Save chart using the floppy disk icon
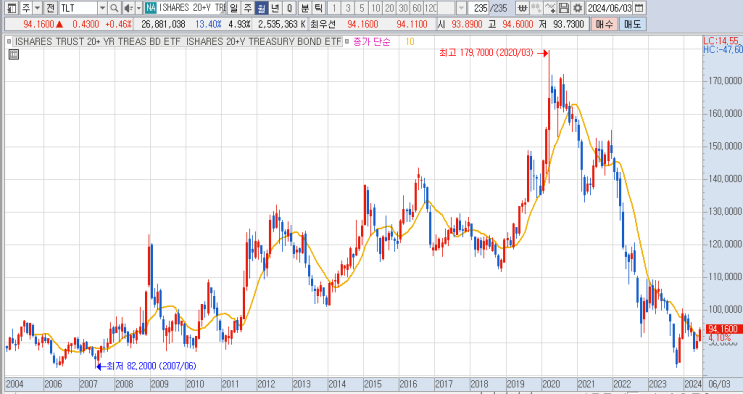Viewport: 743px width, 394px height. pos(563,8)
